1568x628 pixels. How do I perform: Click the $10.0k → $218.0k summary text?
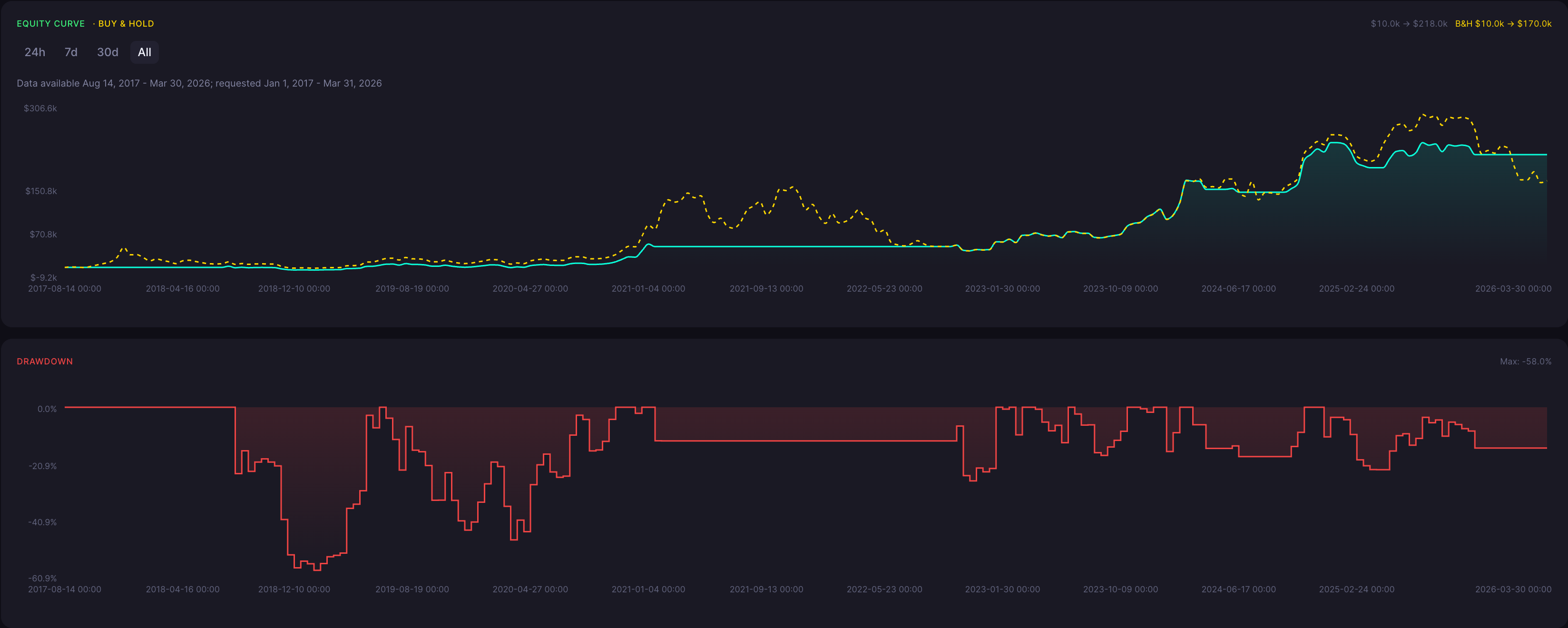pos(1409,24)
